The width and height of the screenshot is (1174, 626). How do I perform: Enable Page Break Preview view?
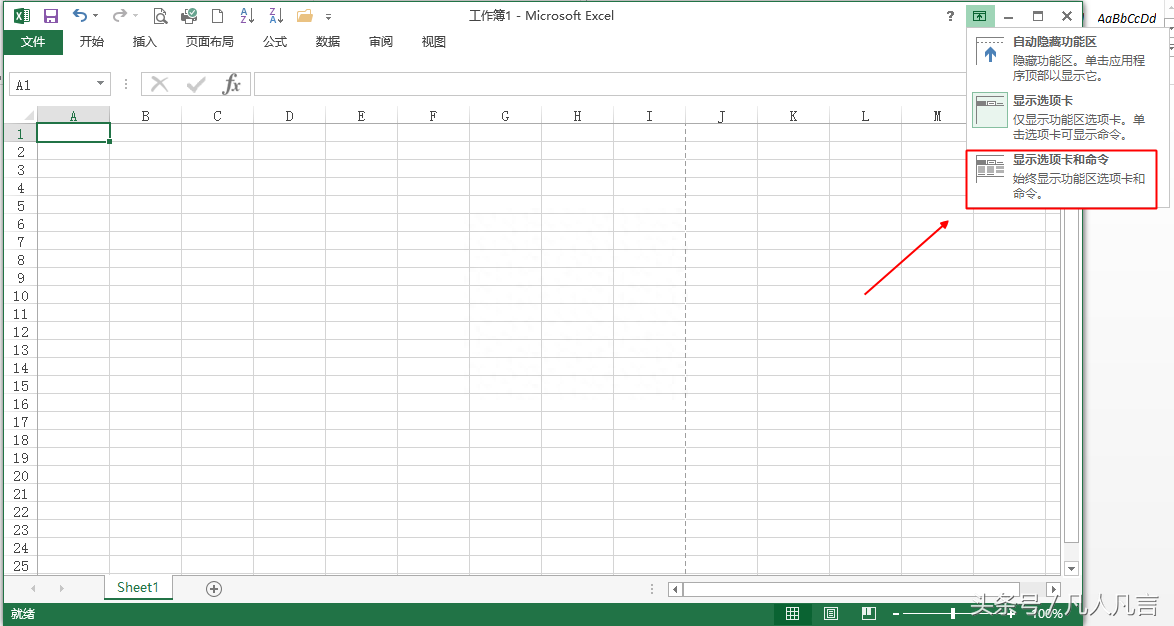tap(868, 613)
